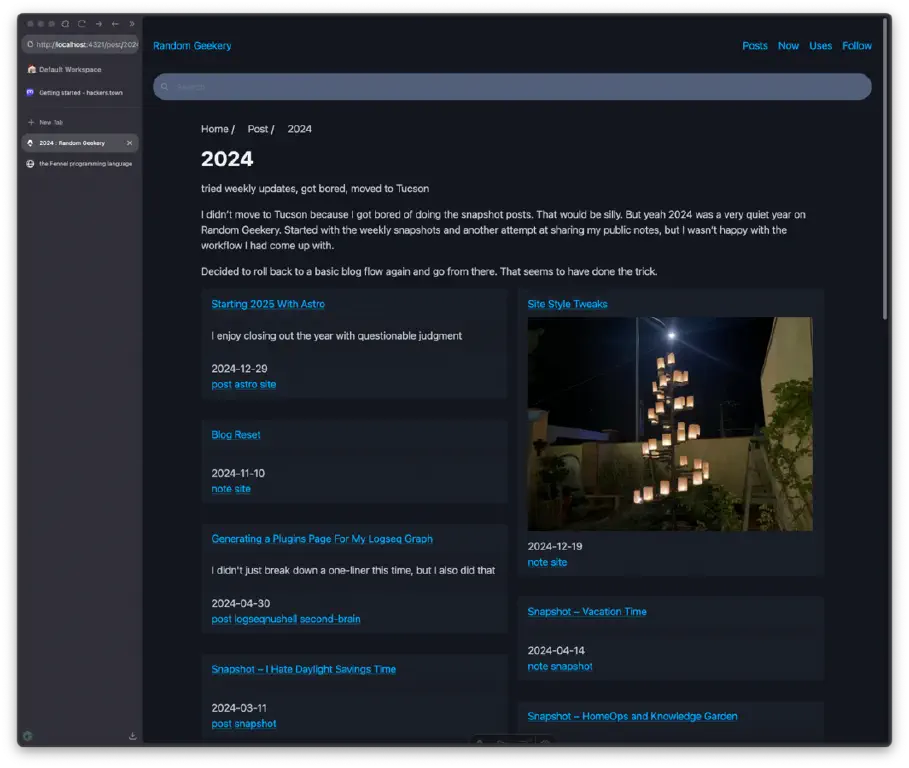Click the date 2024-11-10
Viewport: 909px width, 768px height.
pyautogui.click(x=238, y=473)
